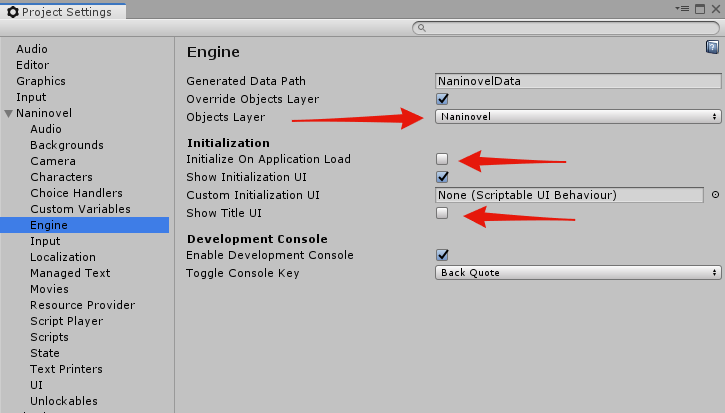Select the top-level Graphics category
This screenshot has width=725, height=413.
[41, 81]
